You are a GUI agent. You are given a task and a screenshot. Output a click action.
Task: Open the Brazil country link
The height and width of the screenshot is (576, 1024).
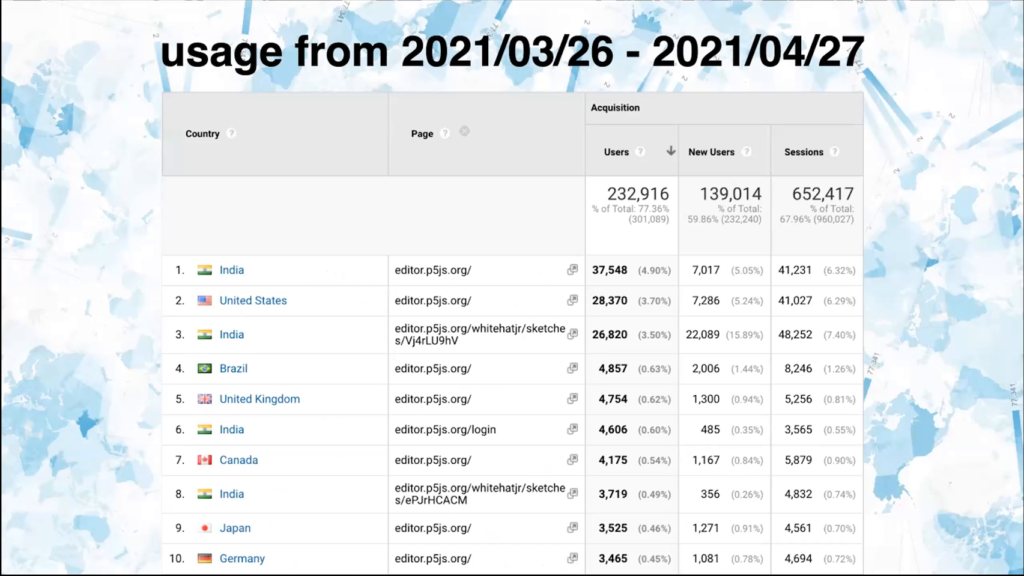[233, 368]
